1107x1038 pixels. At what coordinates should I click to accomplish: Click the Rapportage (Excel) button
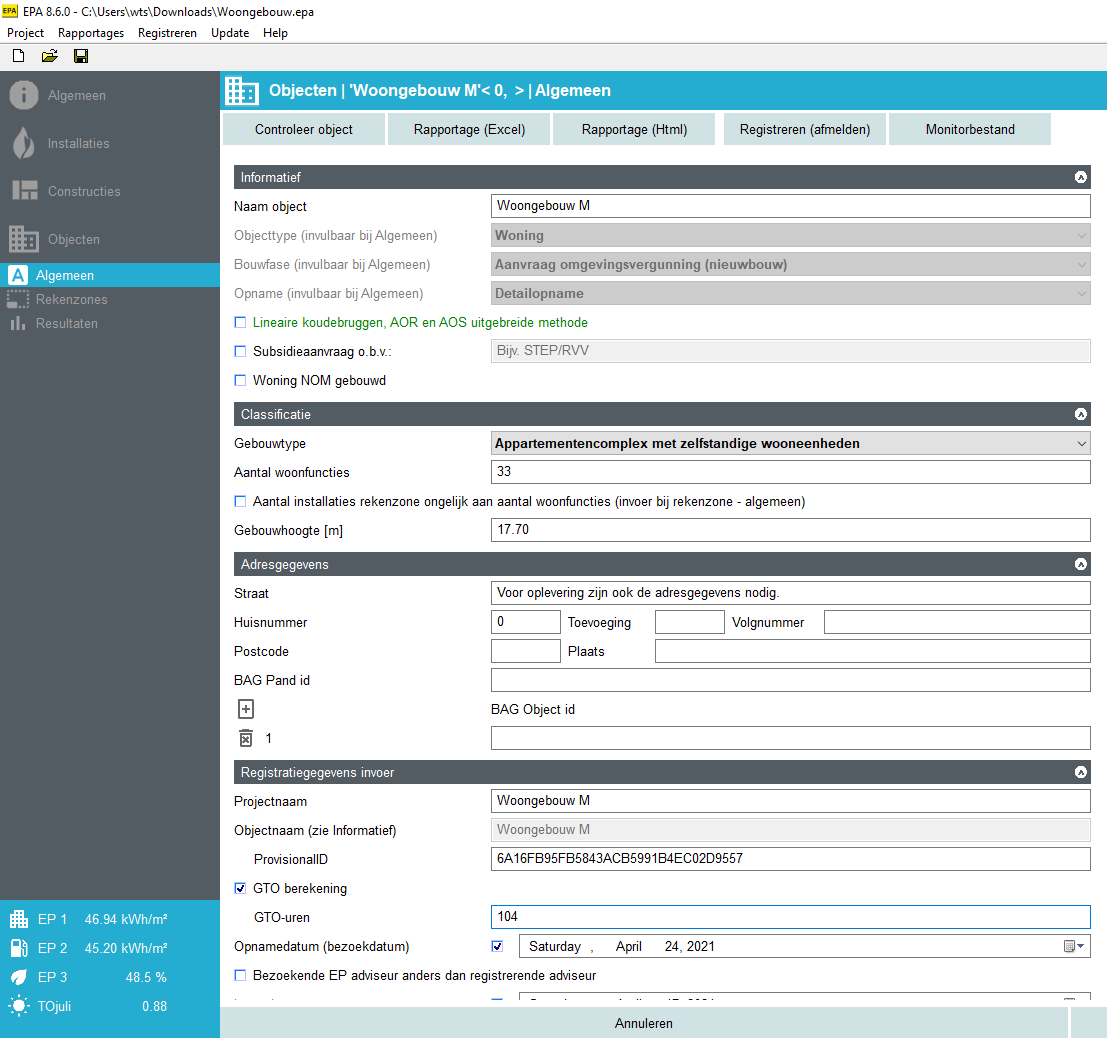click(469, 129)
